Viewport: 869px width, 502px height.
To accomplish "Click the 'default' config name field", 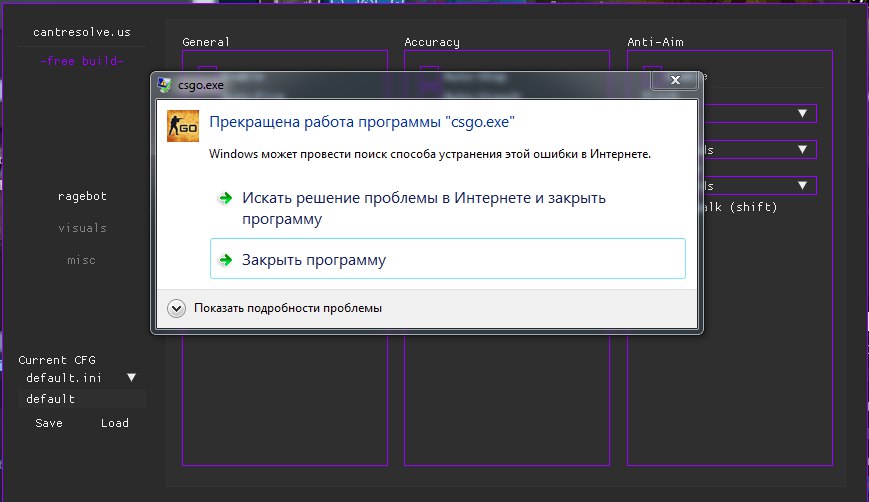I will coord(81,399).
